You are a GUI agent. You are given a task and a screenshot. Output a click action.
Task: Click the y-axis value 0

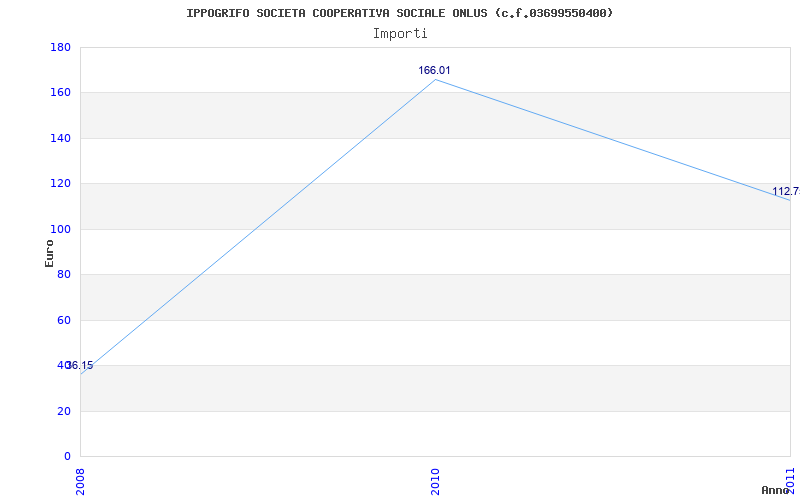67,456
